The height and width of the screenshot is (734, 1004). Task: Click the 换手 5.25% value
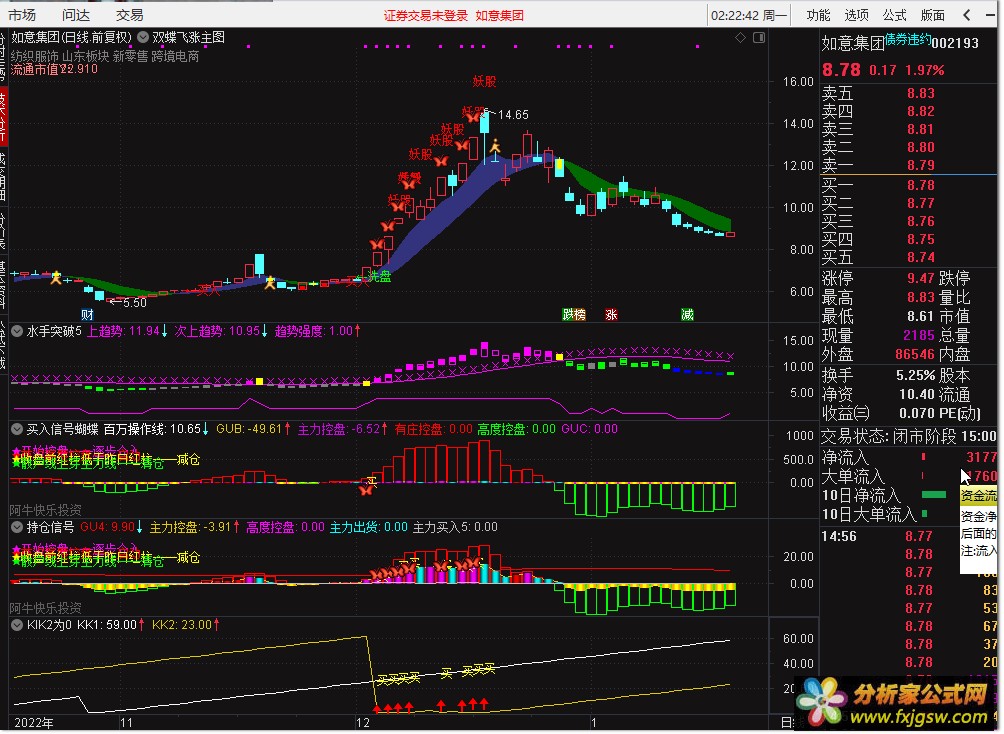point(915,375)
